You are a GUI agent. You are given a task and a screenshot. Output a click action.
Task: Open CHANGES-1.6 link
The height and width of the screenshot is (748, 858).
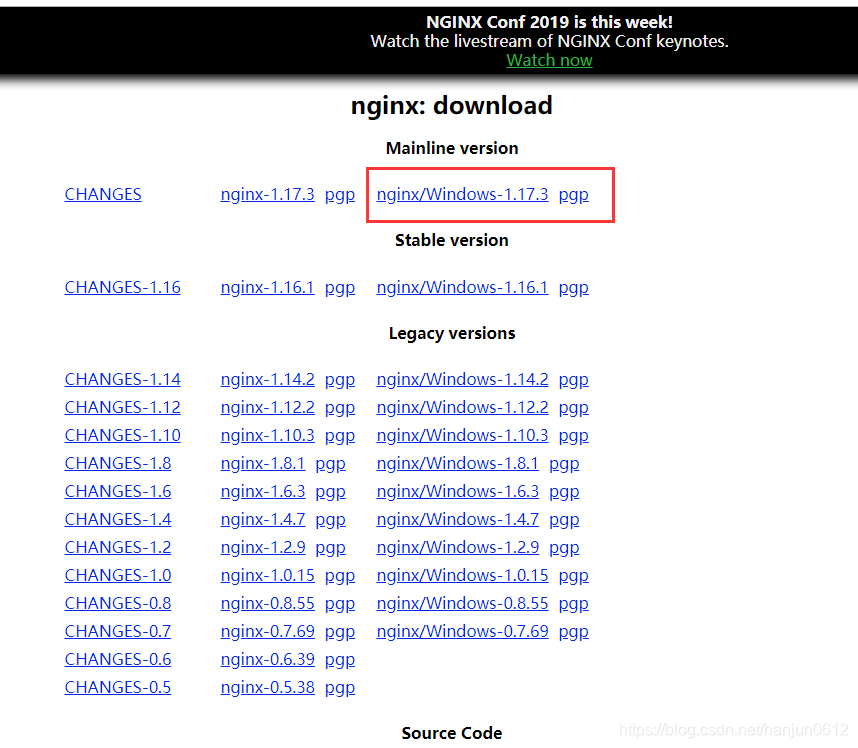coord(118,491)
